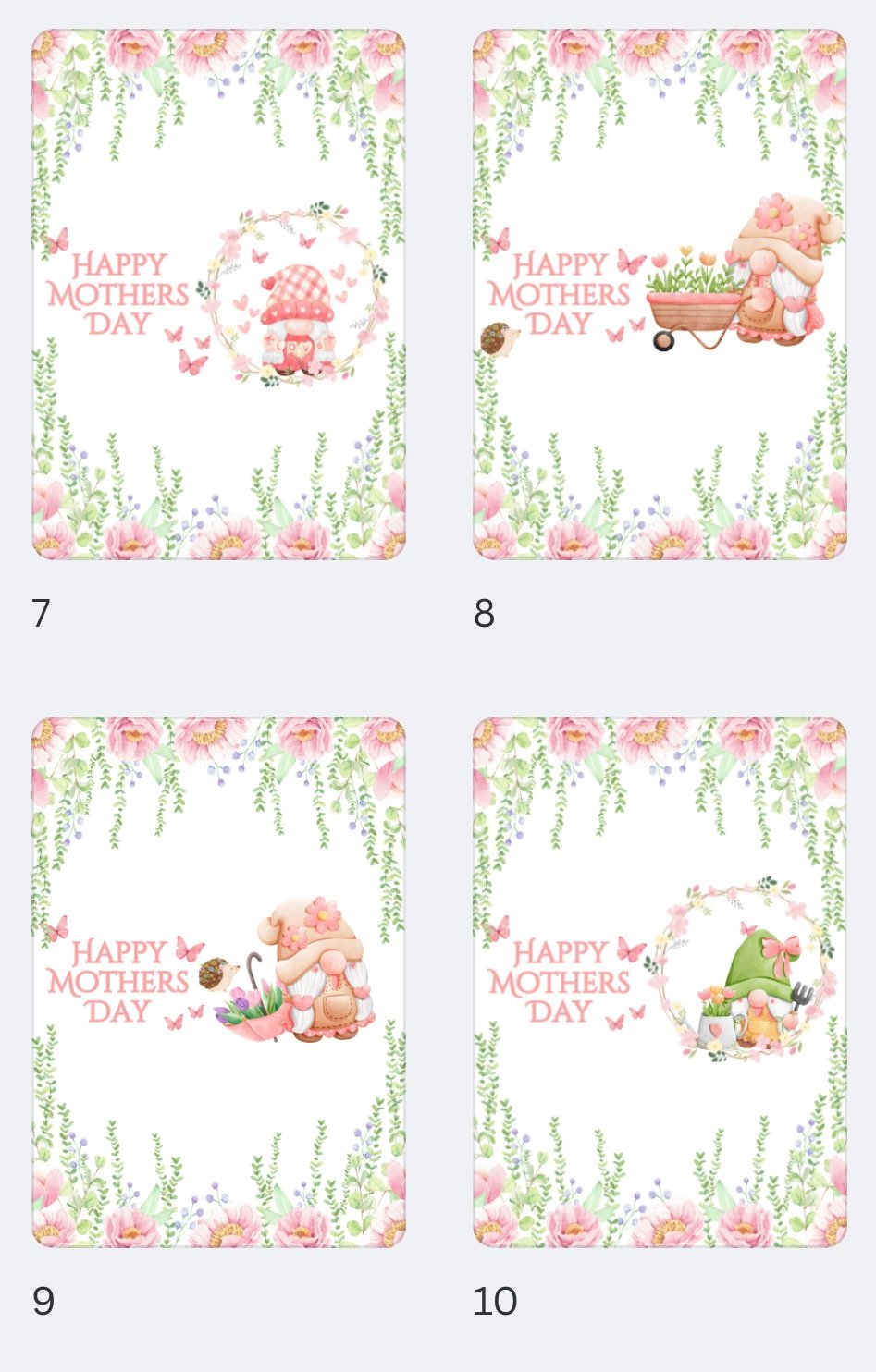This screenshot has height=1372, width=876.
Task: Click Happy Mothers Day text on page 10
Action: point(559,982)
